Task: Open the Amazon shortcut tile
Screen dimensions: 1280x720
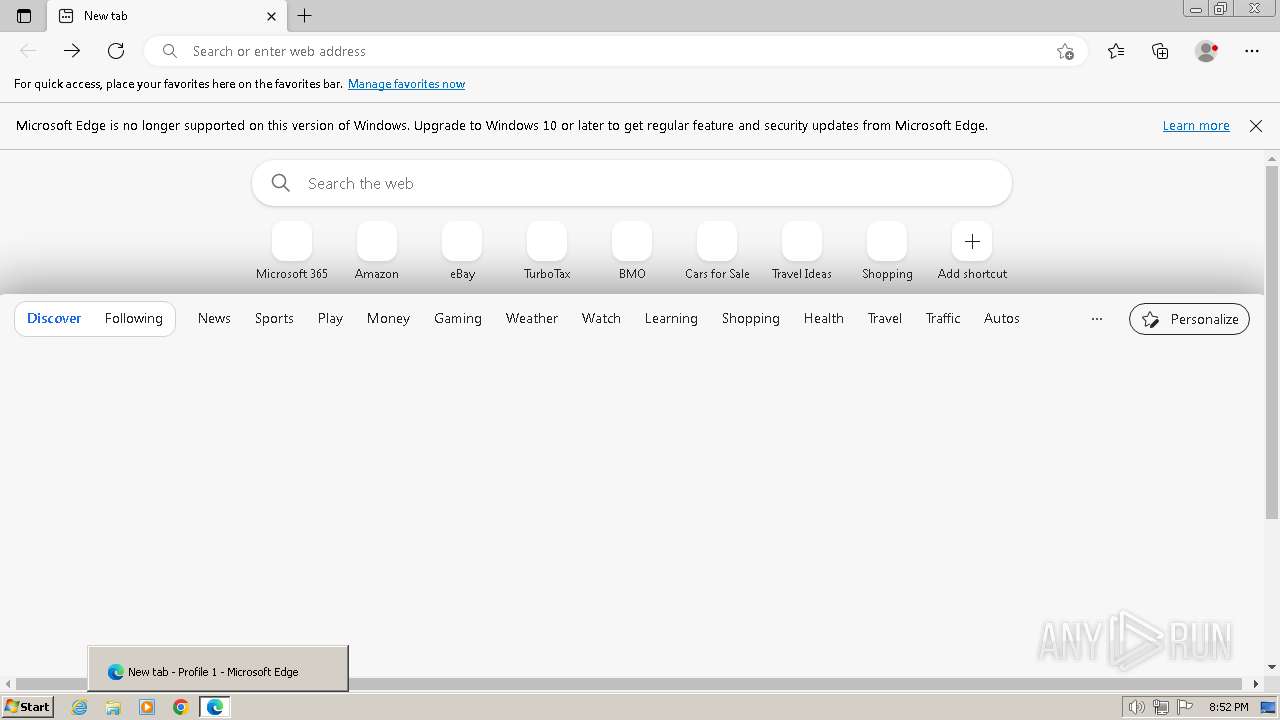Action: (x=377, y=252)
